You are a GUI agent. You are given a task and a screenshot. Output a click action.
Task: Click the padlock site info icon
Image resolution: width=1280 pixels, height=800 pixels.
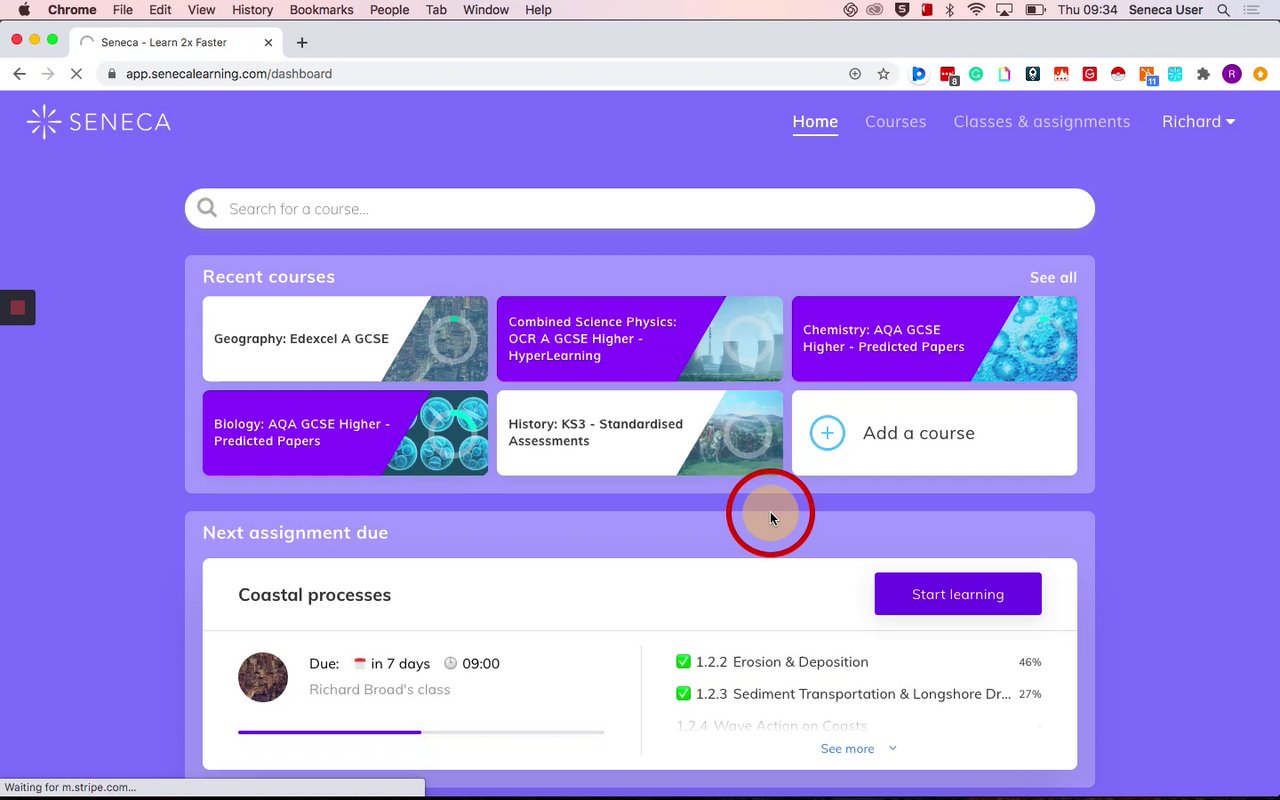coord(111,74)
